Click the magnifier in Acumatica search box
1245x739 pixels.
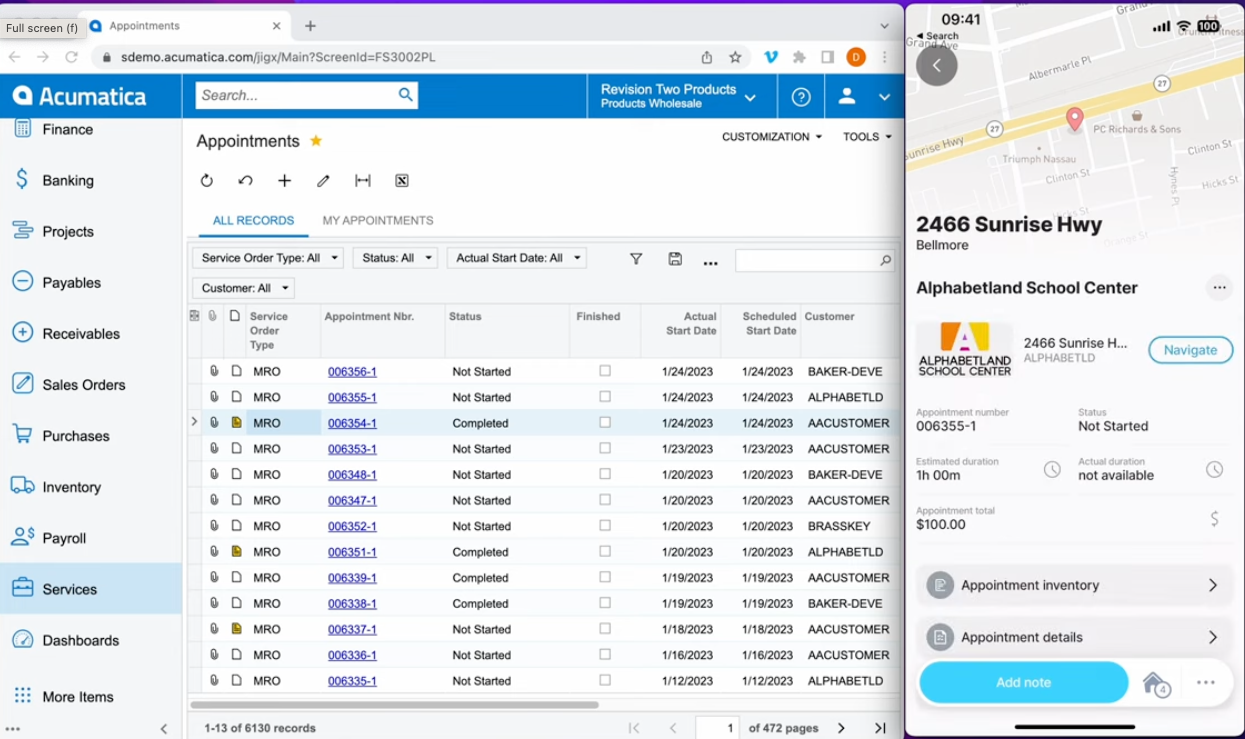405,95
